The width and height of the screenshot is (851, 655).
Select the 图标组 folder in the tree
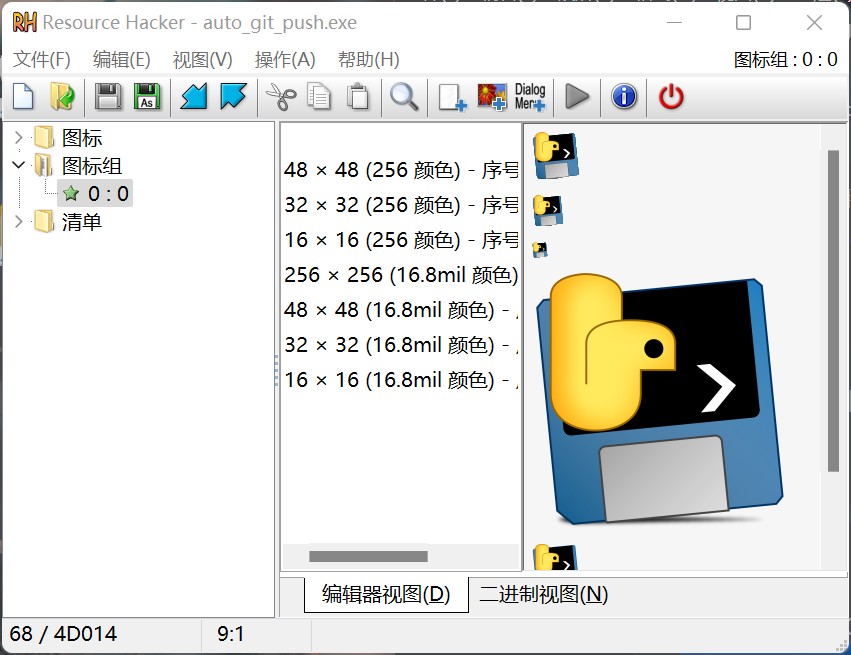[92, 166]
